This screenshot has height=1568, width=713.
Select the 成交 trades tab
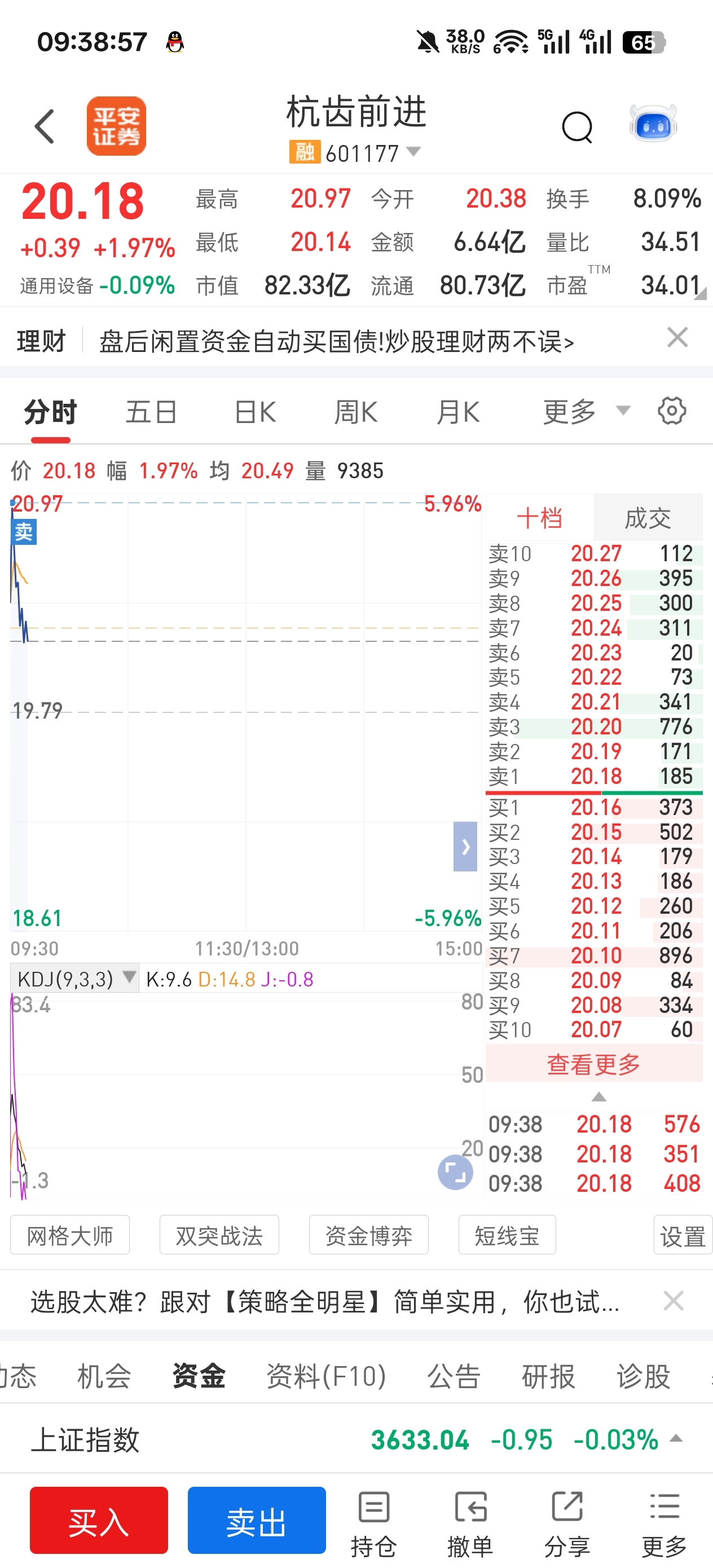tap(648, 518)
